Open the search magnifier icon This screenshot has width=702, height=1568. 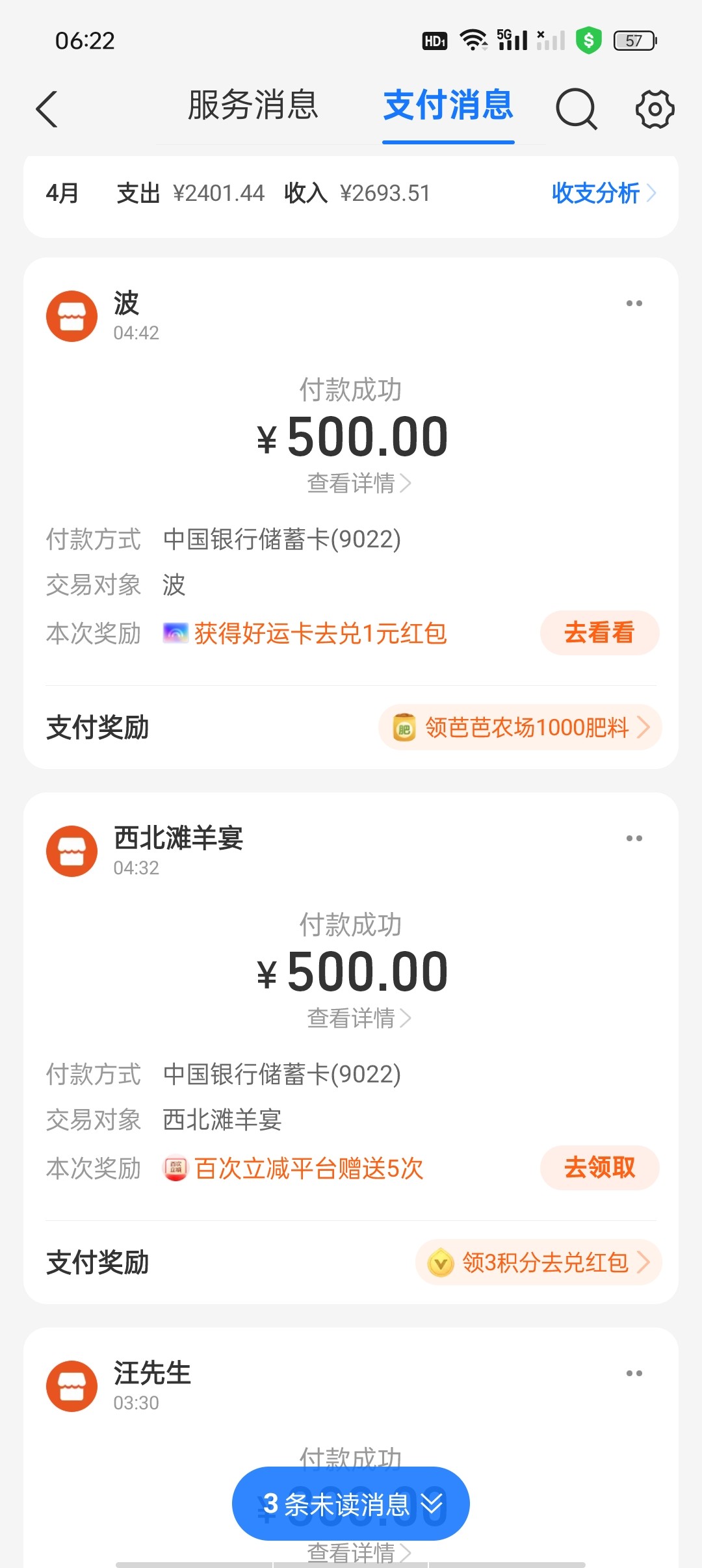tap(576, 109)
